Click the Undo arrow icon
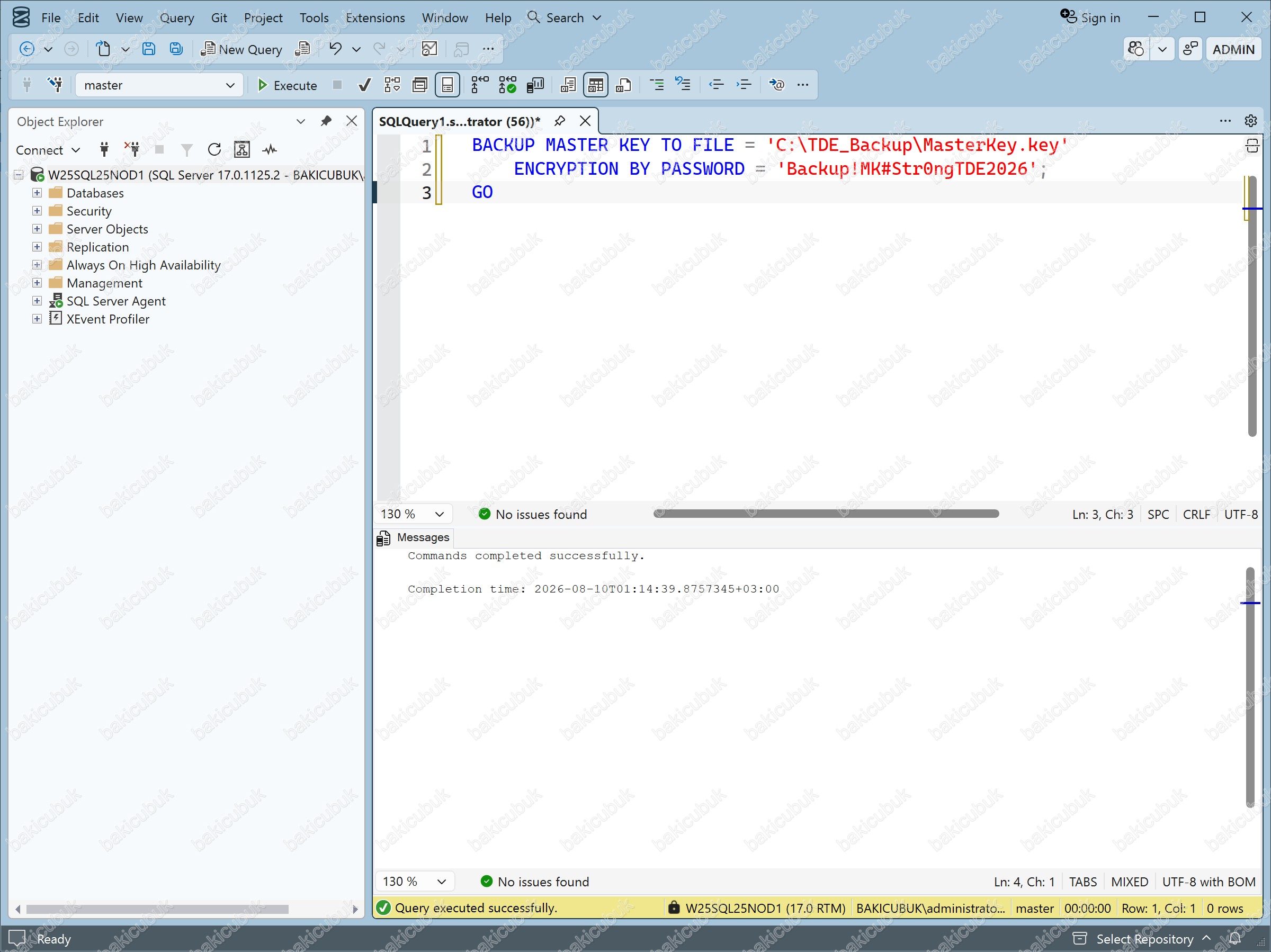 pyautogui.click(x=336, y=49)
